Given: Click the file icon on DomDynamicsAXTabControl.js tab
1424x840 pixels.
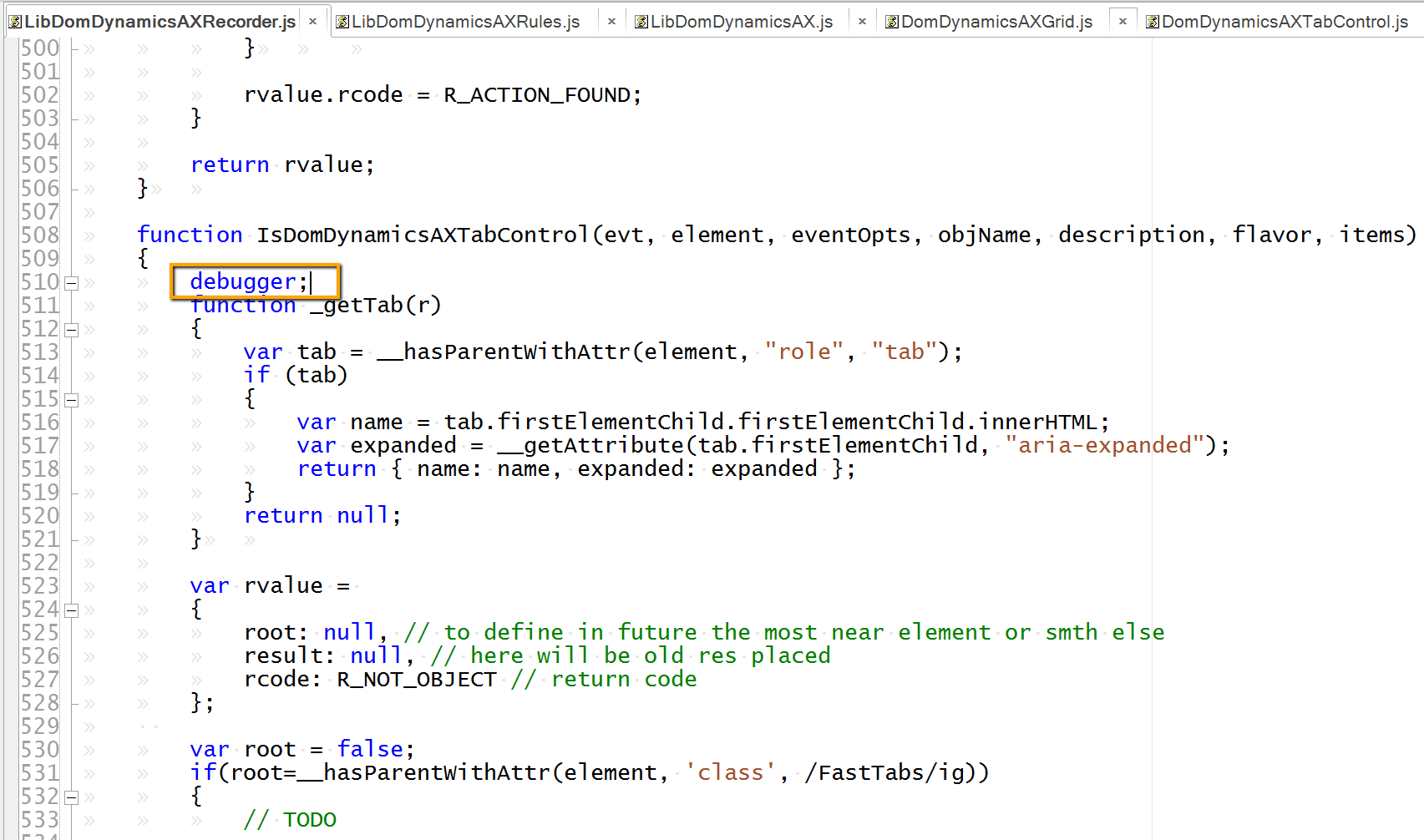Looking at the screenshot, I should [x=1152, y=22].
